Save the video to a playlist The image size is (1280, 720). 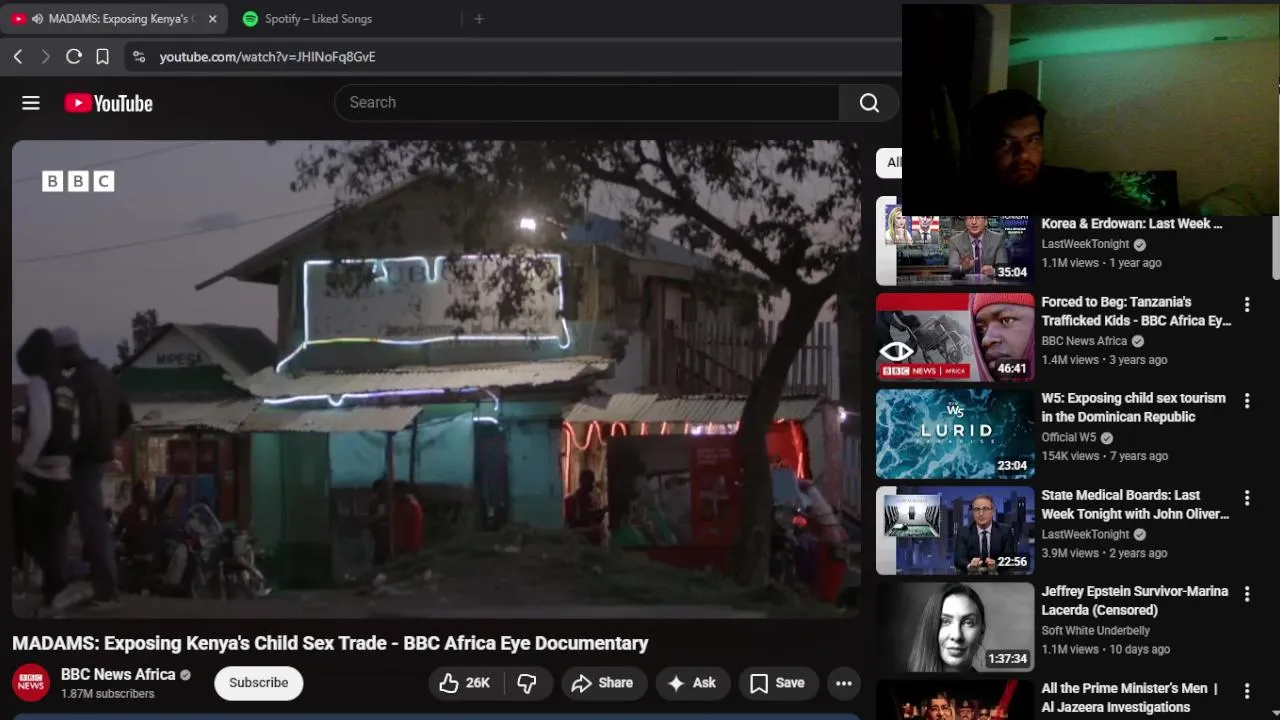tap(777, 683)
